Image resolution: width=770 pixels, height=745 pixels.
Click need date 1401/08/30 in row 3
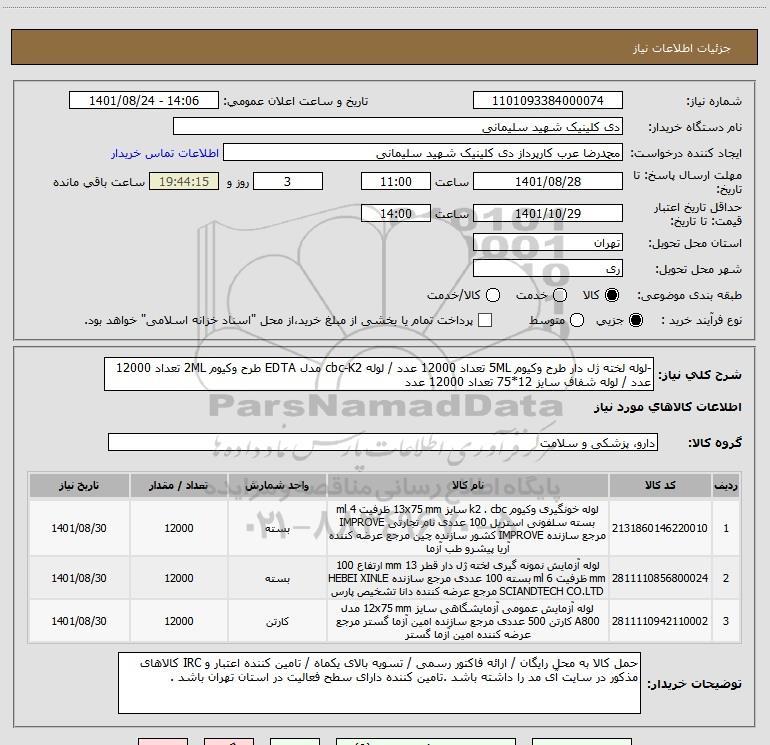click(x=79, y=621)
